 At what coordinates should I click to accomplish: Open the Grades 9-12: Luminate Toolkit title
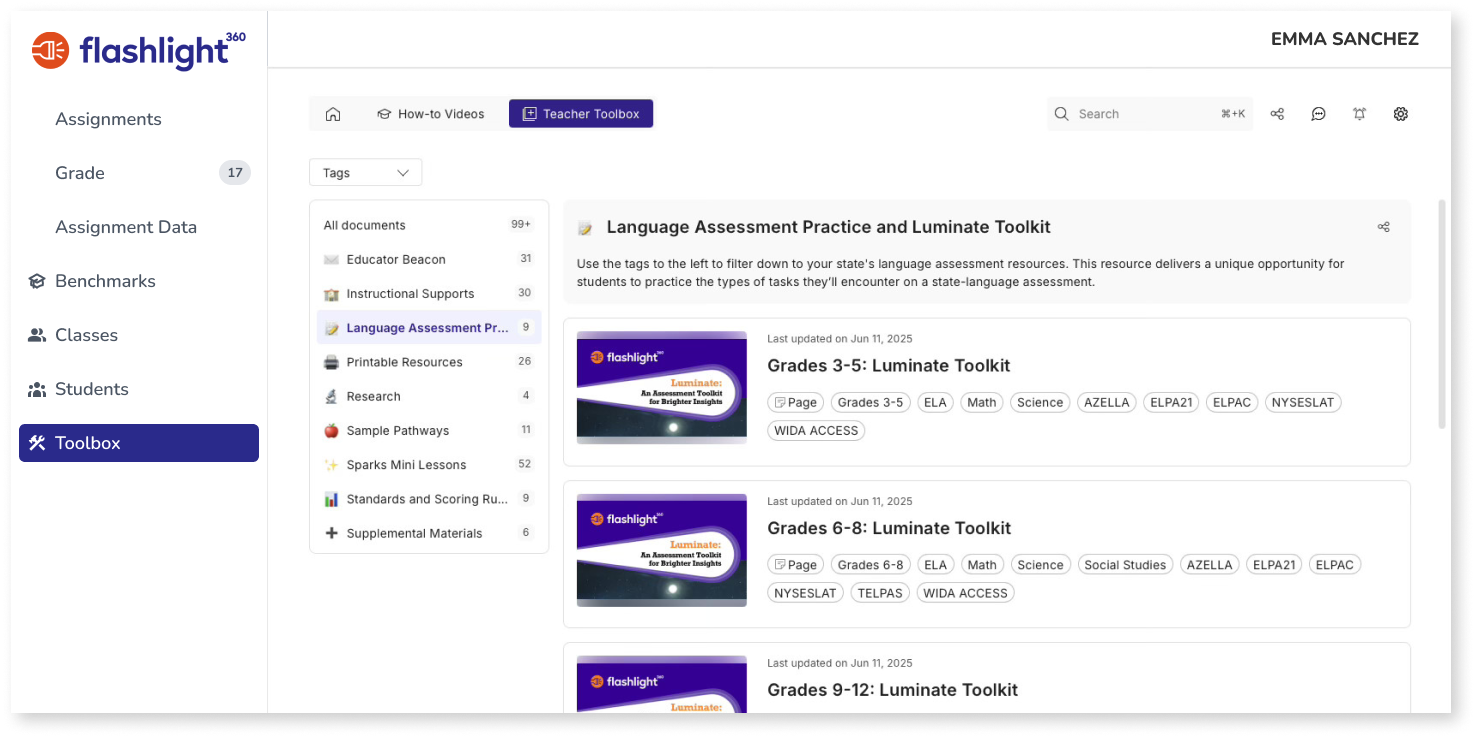892,690
